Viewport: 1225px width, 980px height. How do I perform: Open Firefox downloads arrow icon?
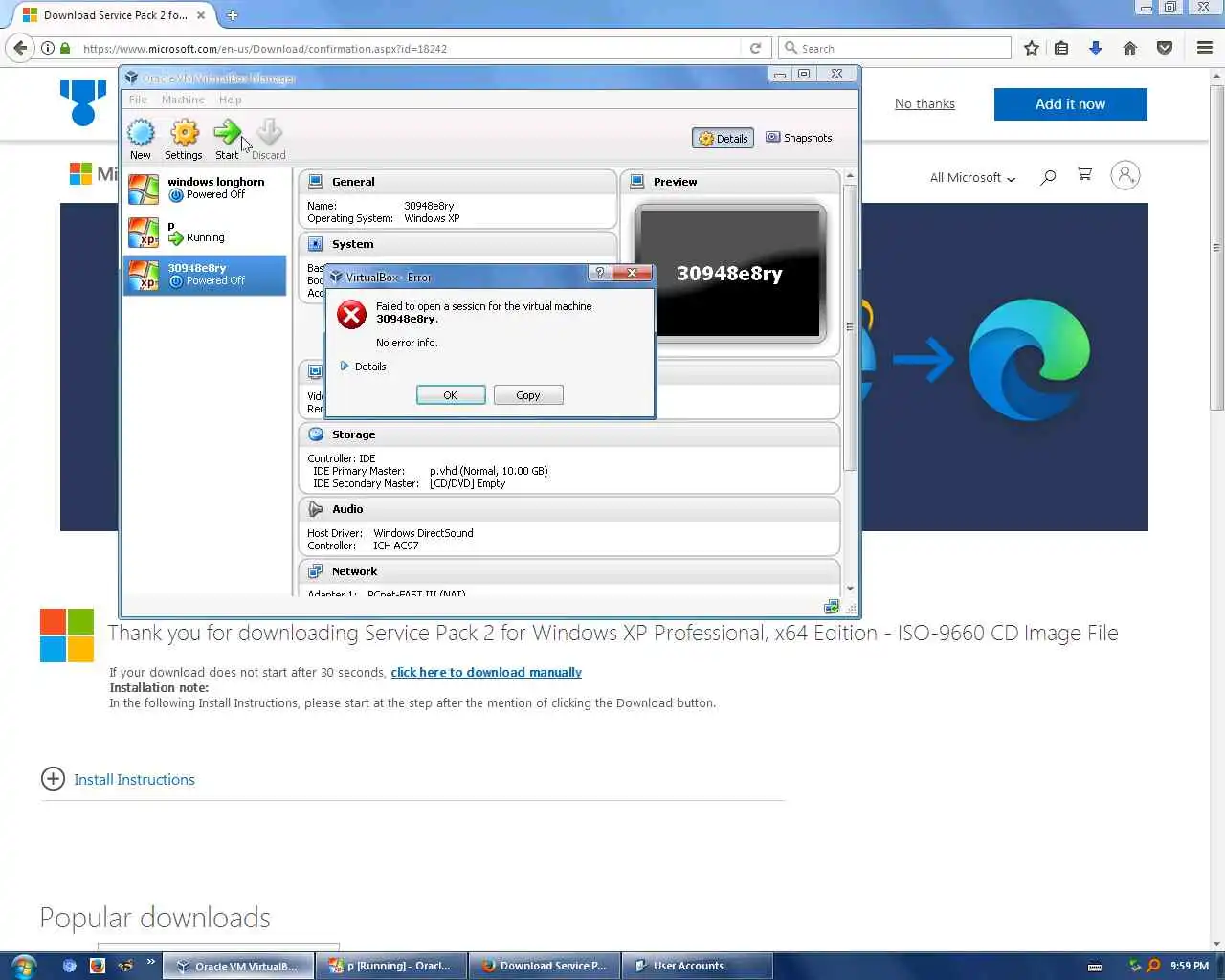click(1096, 48)
